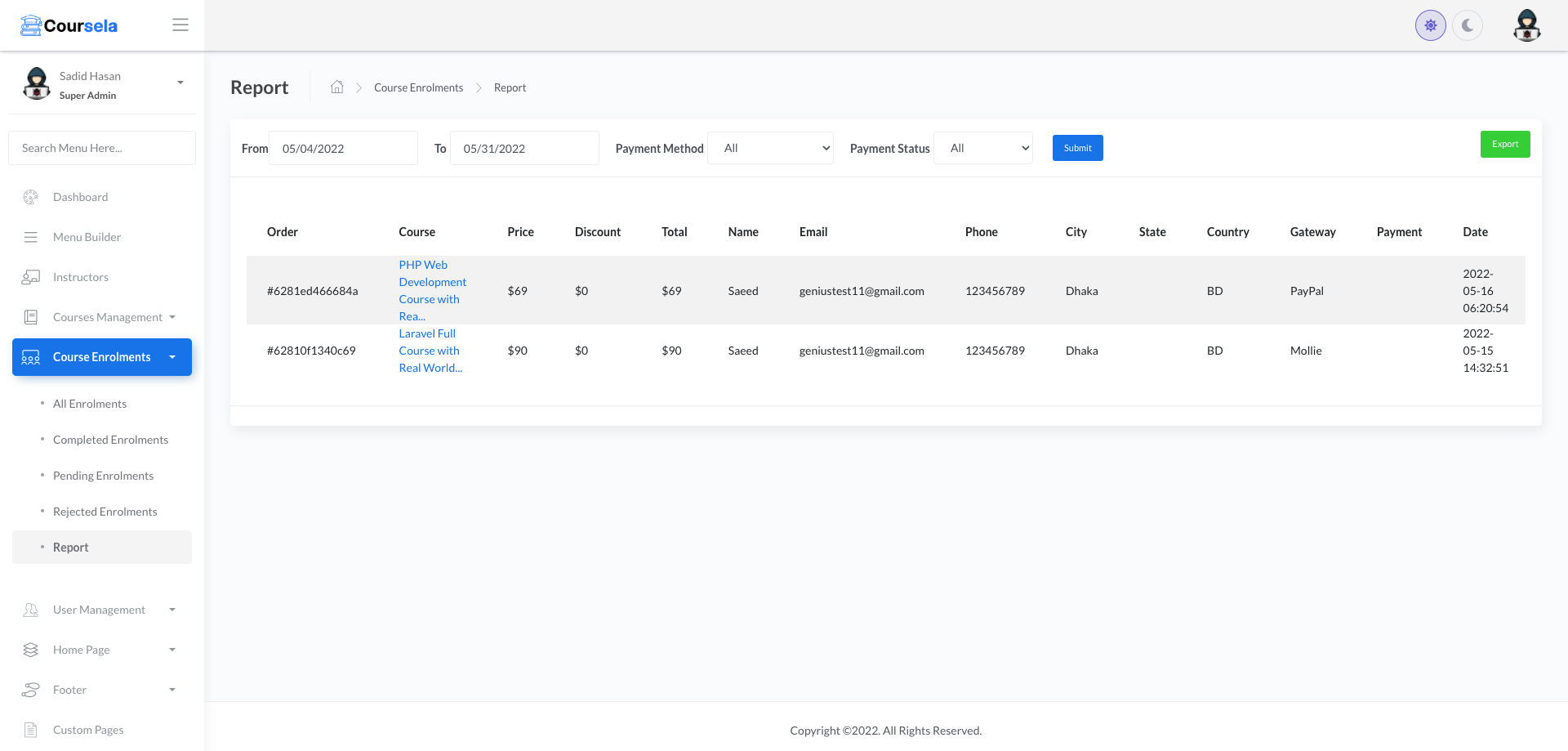Collapse the sidebar with the hamburger toggle
Image resolution: width=1568 pixels, height=751 pixels.
pos(180,25)
